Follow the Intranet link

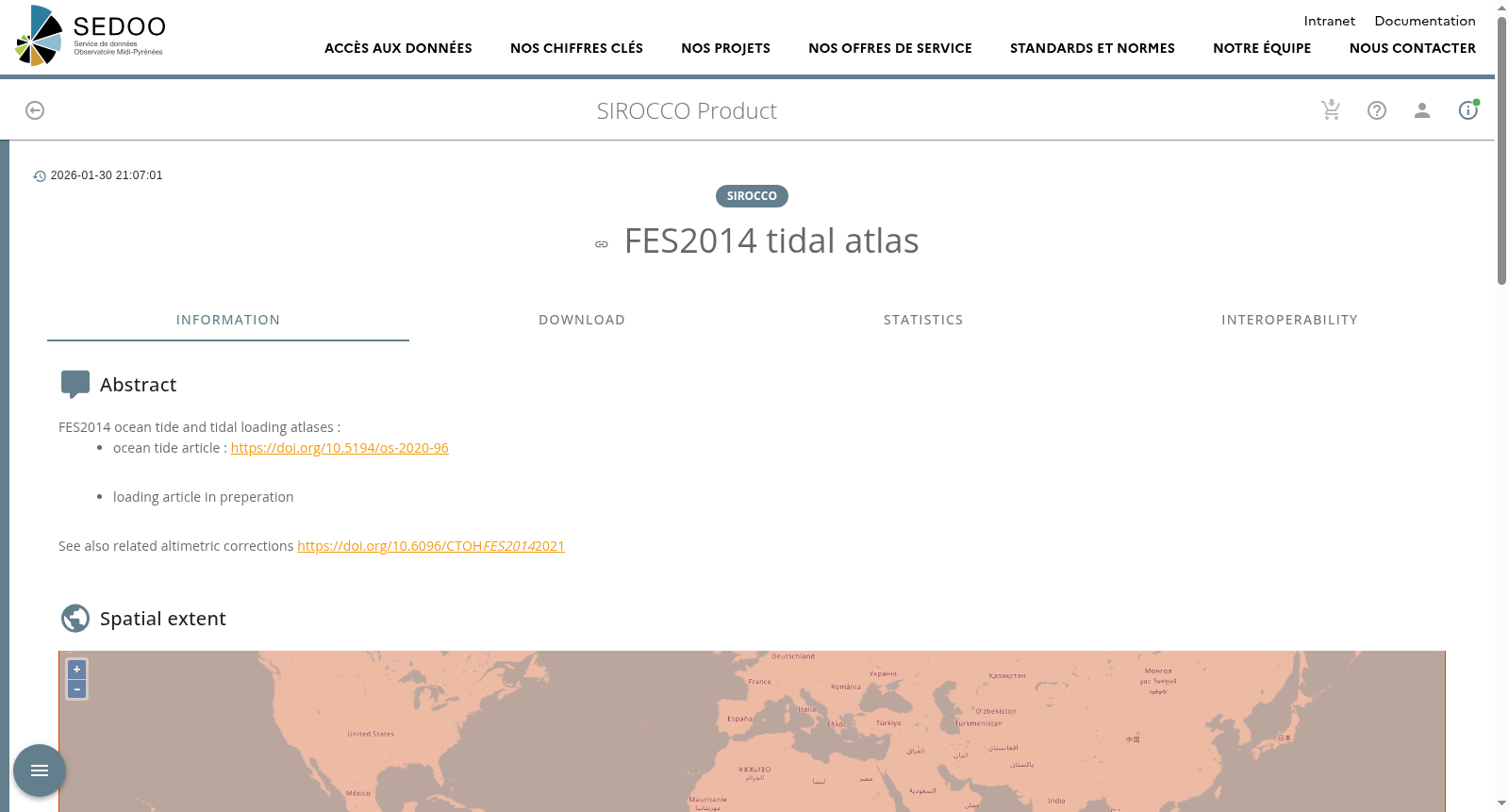(x=1329, y=21)
